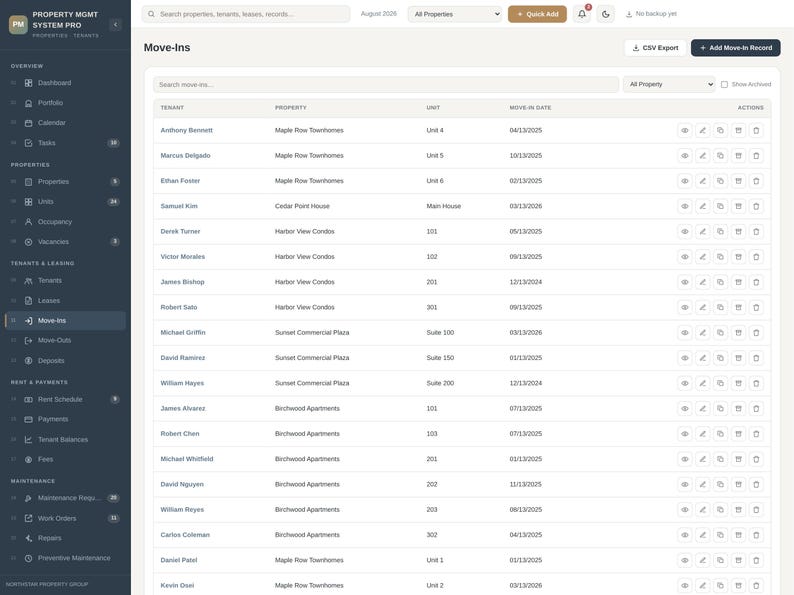794x595 pixels.
Task: Archive Michael Griffin move-in record
Action: tap(738, 333)
